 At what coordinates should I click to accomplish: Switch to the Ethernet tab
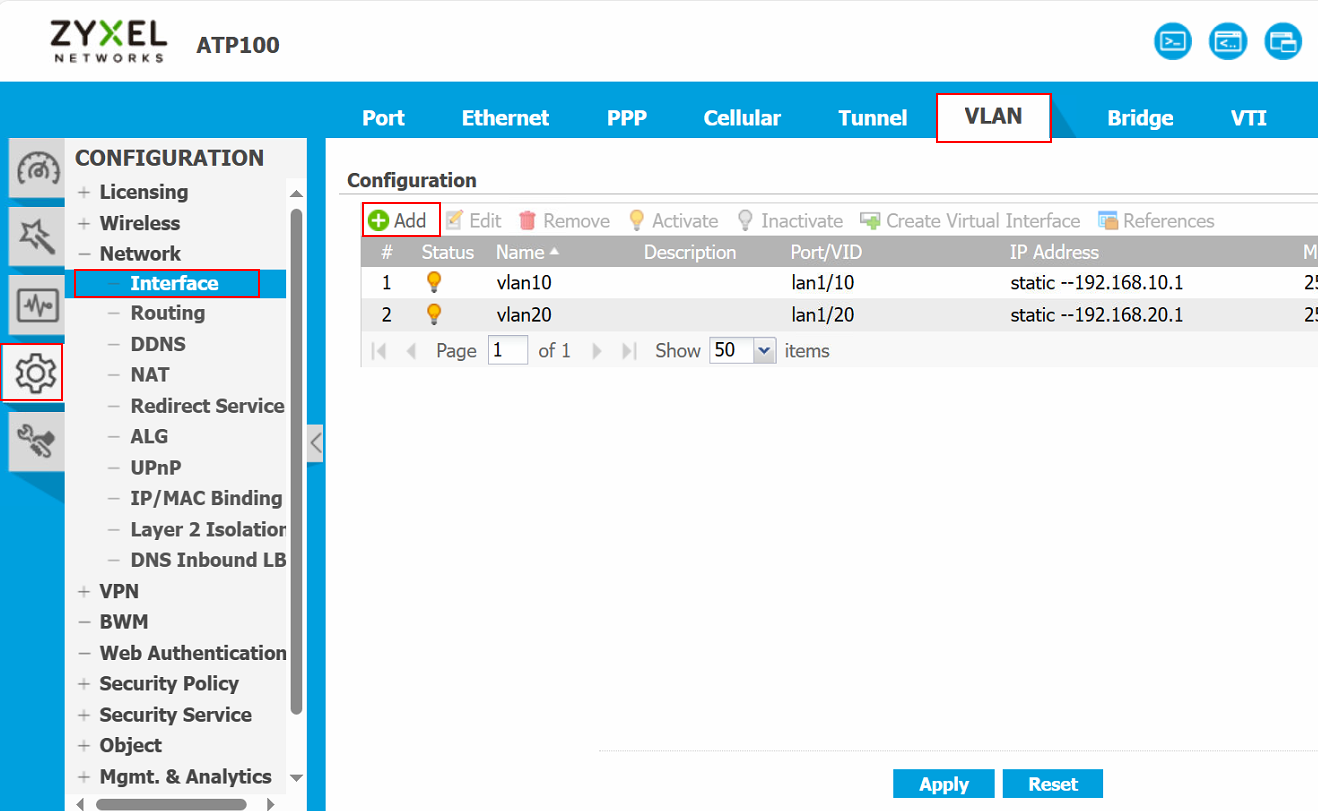505,118
